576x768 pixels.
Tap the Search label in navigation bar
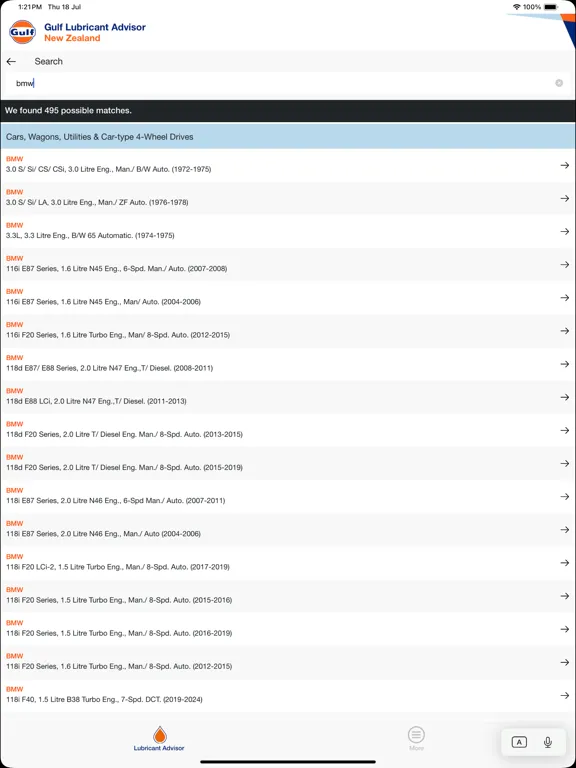[48, 62]
